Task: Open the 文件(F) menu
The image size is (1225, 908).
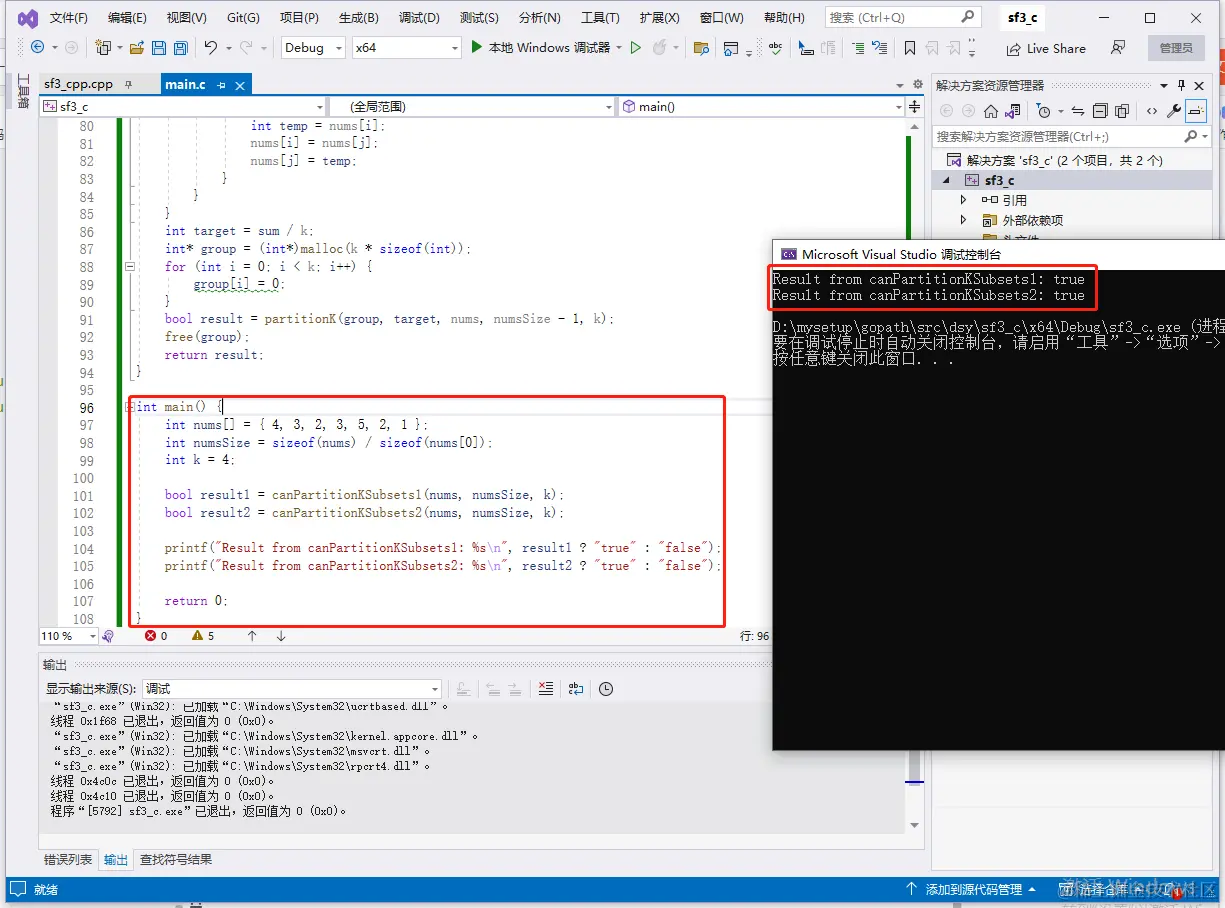Action: pyautogui.click(x=69, y=18)
